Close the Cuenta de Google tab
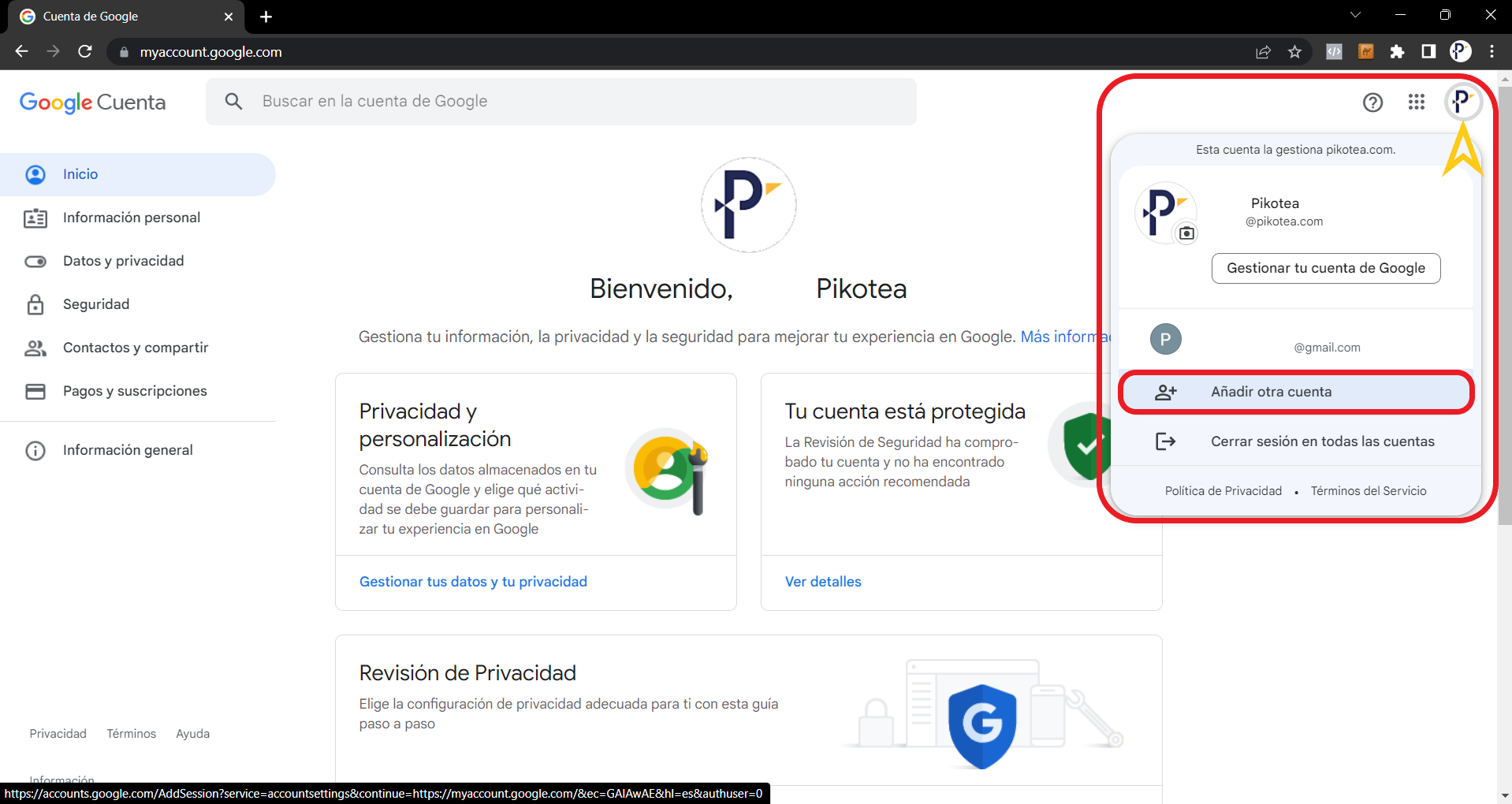The width and height of the screenshot is (1512, 804). point(229,17)
